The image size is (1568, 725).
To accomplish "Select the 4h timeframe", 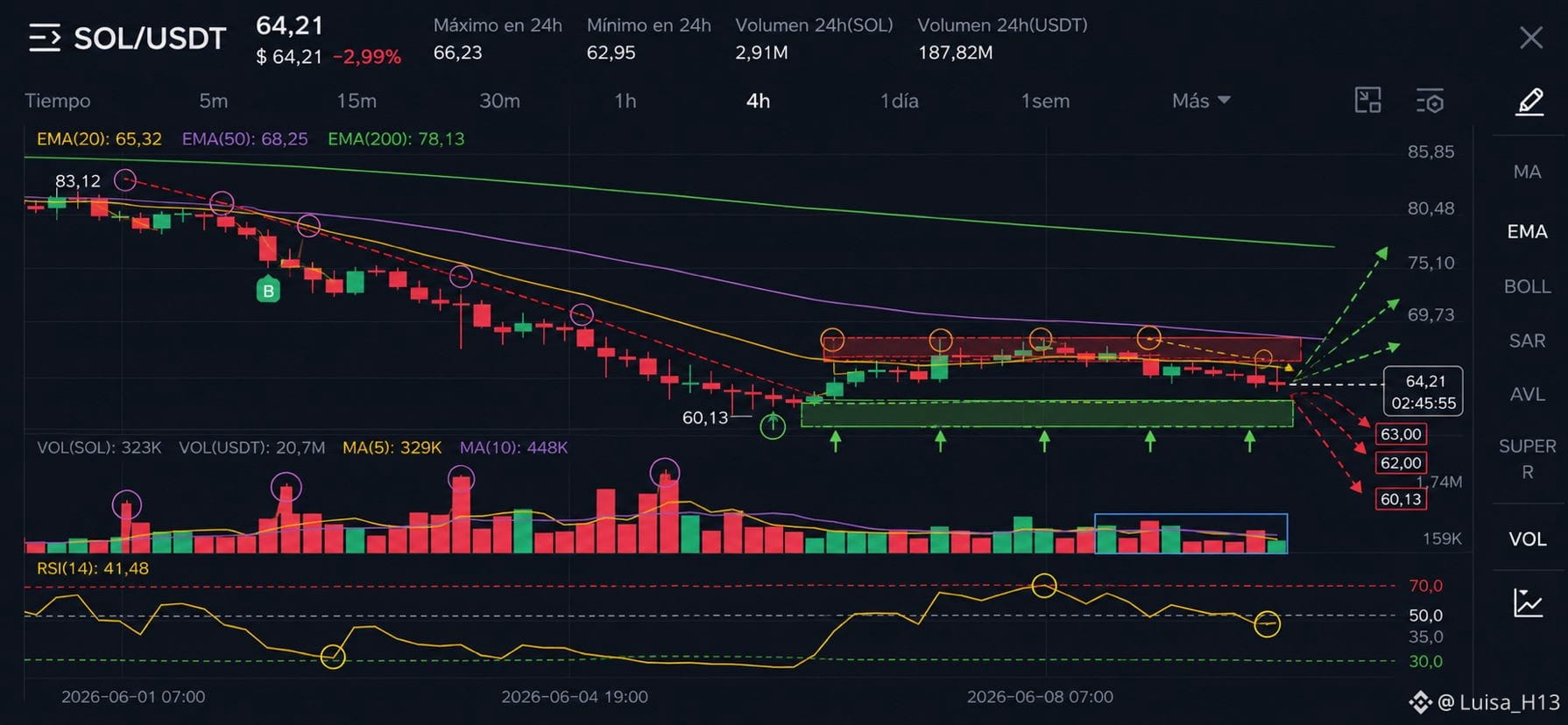I will pos(758,101).
